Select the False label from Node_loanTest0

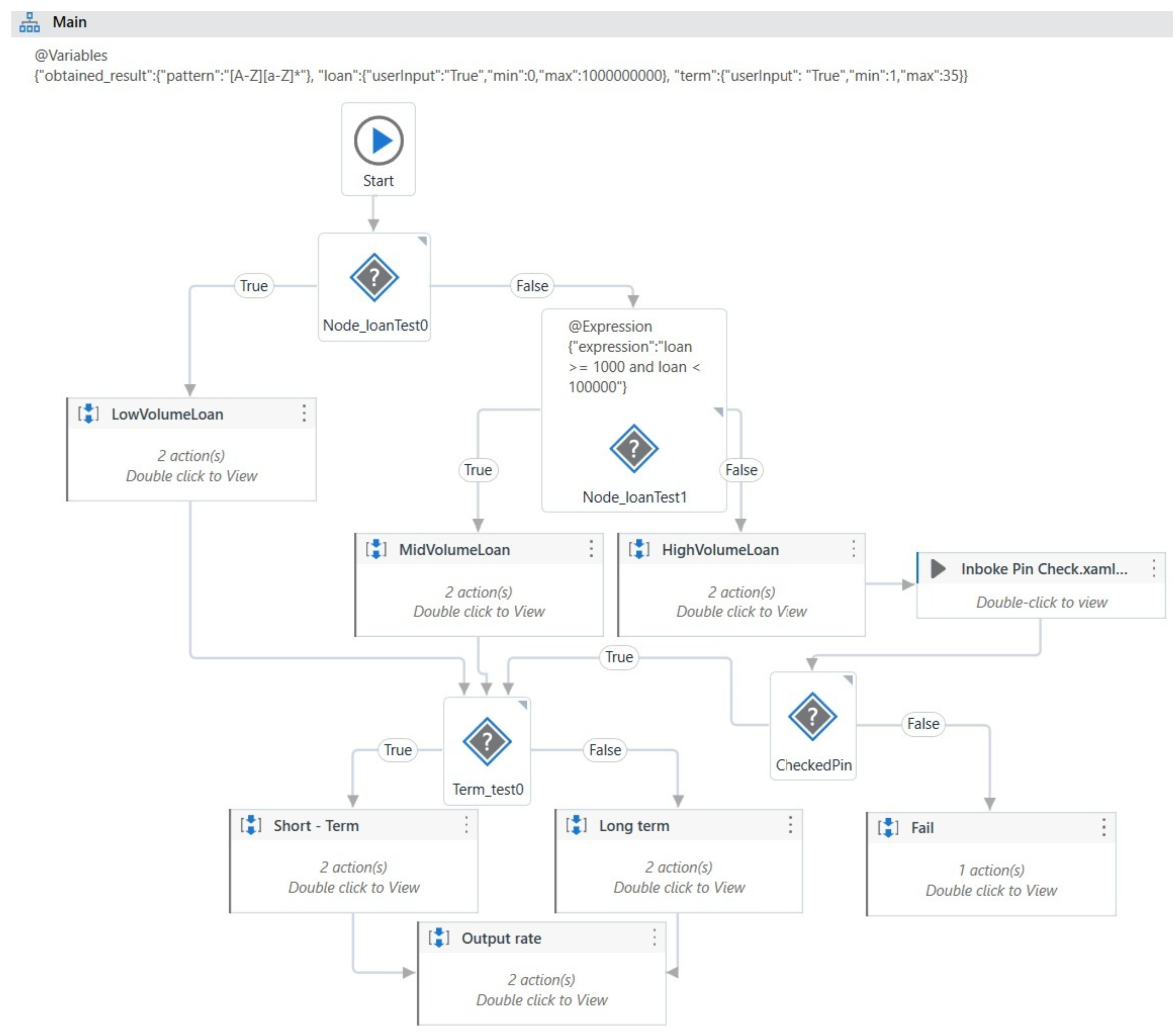click(532, 286)
